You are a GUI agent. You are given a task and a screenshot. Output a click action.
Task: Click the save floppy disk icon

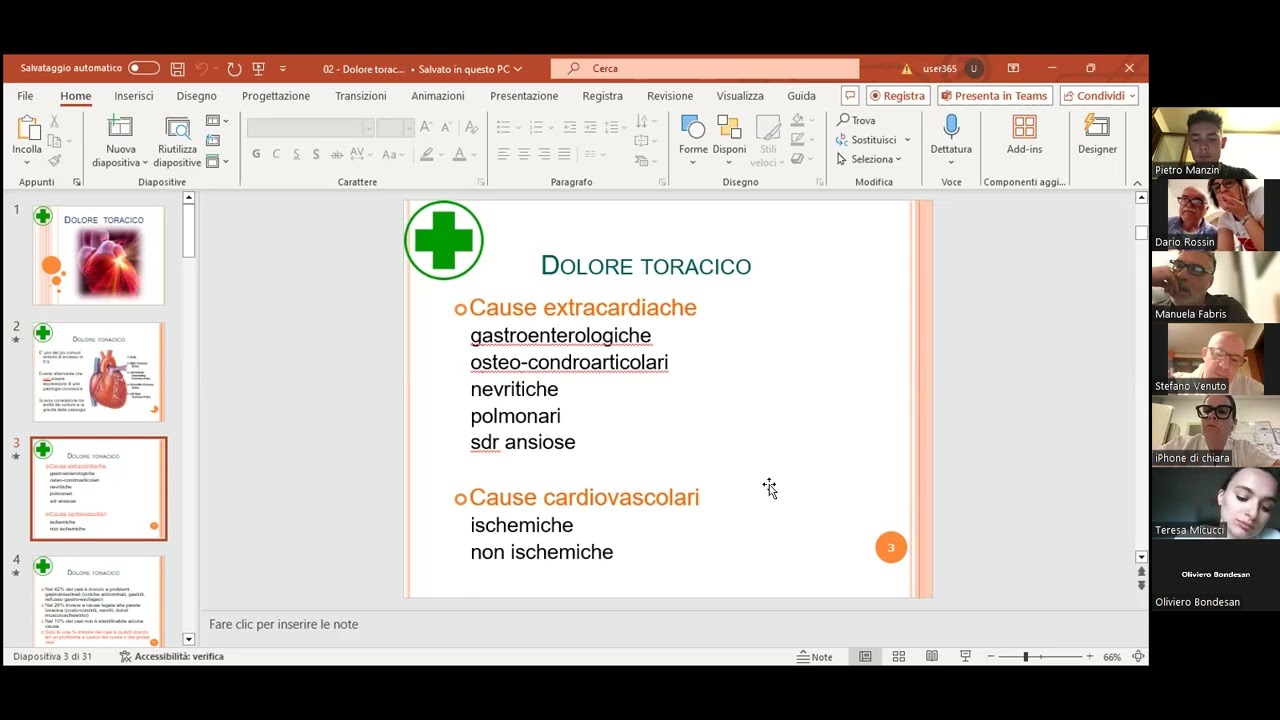[177, 69]
